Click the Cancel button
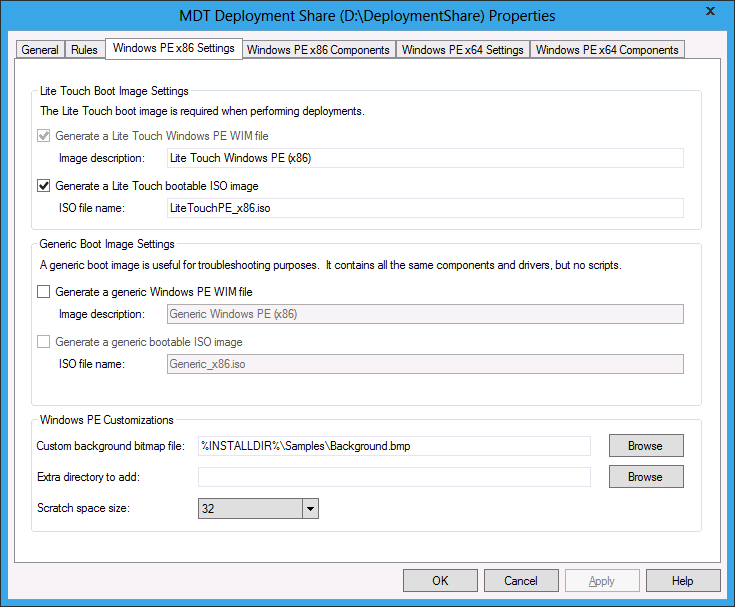Screen dimensions: 735x607 [x=521, y=581]
